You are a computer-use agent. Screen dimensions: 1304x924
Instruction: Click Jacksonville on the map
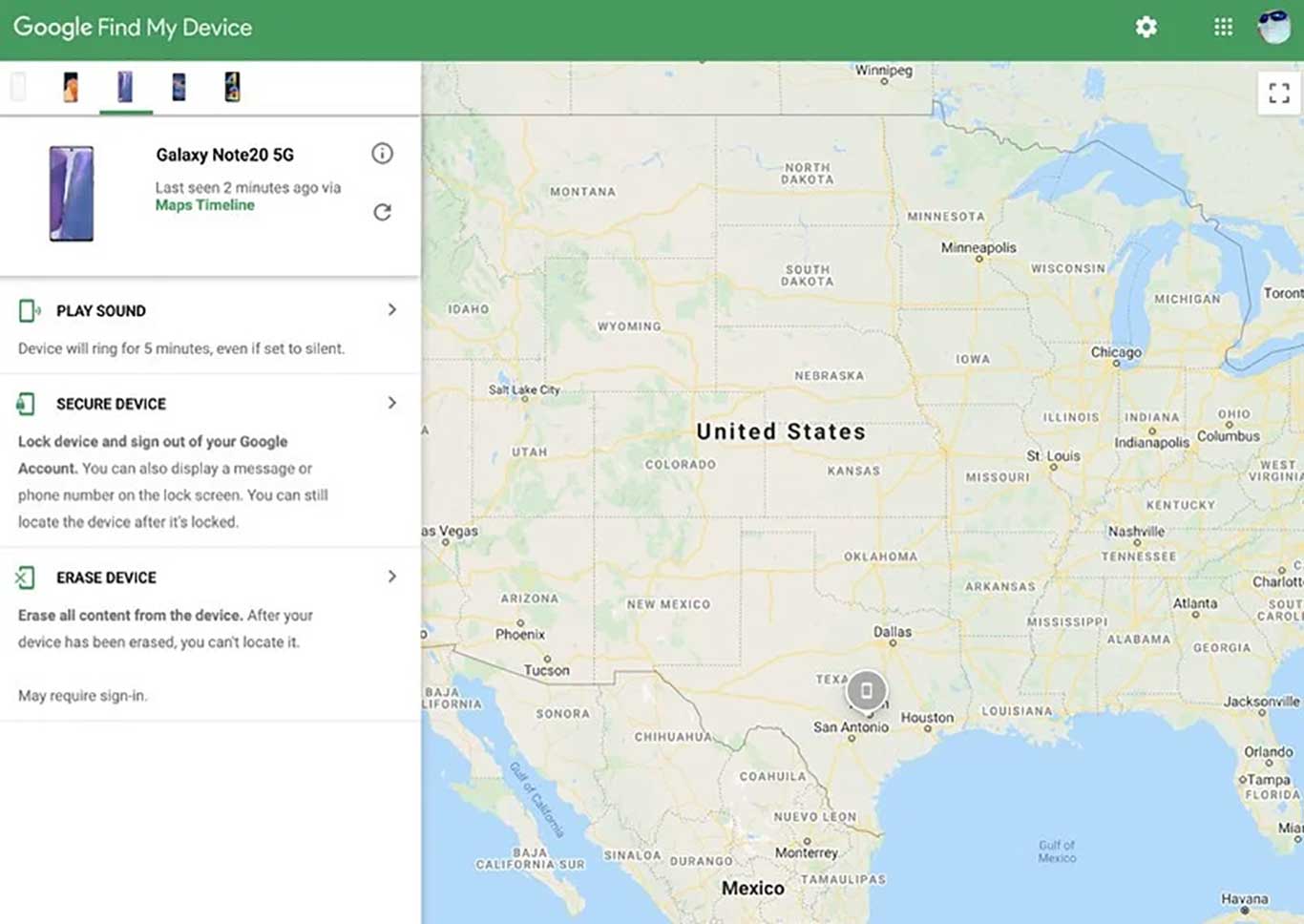click(1262, 702)
